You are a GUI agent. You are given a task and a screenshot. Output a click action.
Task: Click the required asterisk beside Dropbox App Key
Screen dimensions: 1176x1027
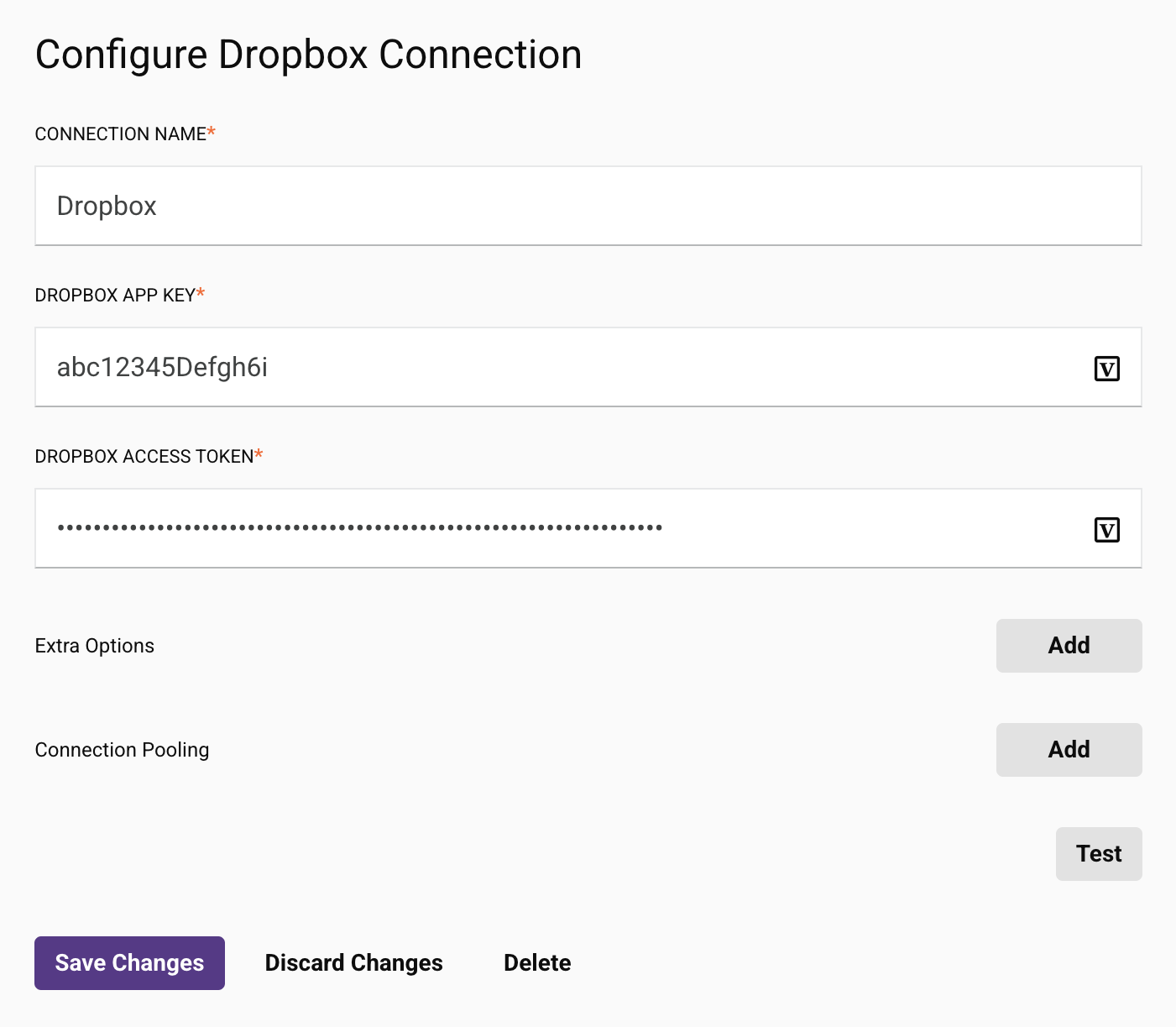(201, 293)
